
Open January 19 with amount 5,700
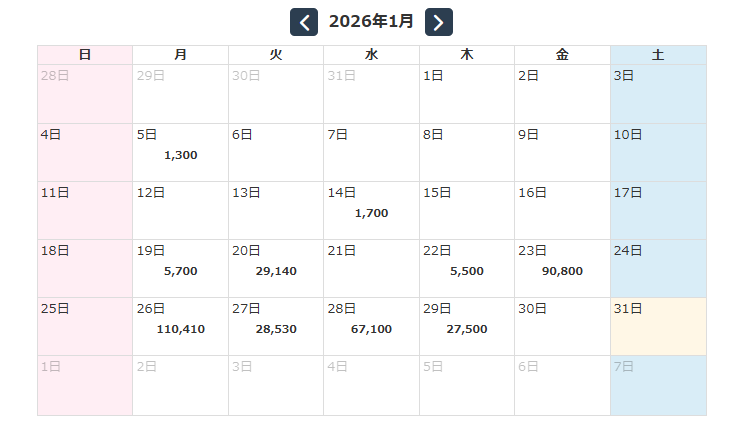click(180, 269)
